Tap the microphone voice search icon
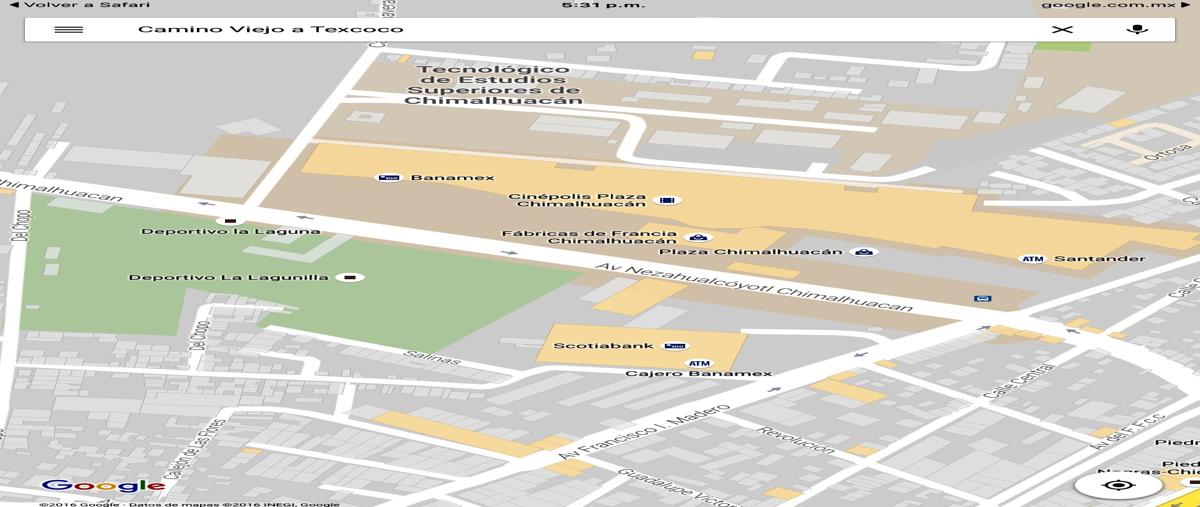This screenshot has width=1200, height=507. pyautogui.click(x=1136, y=29)
